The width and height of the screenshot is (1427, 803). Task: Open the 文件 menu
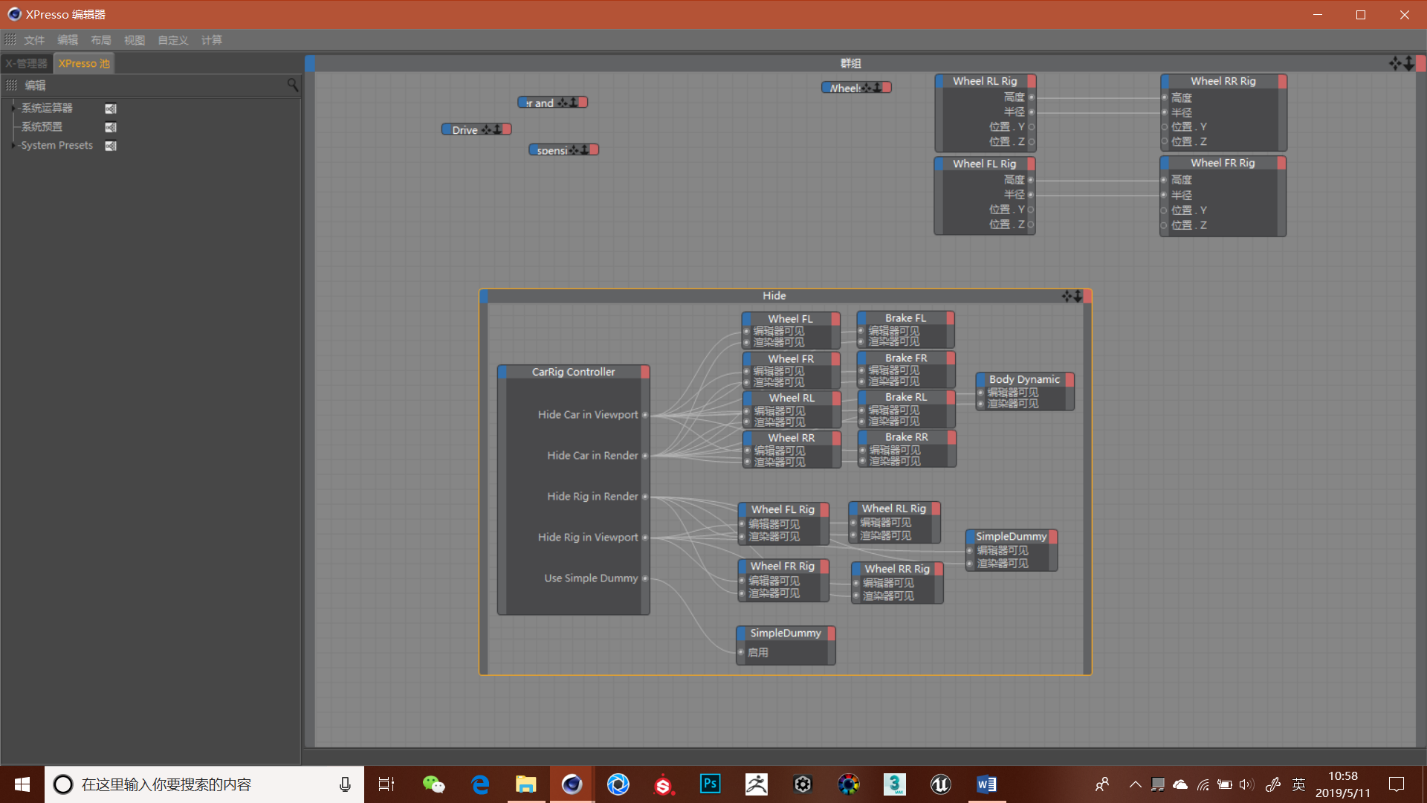pos(34,40)
